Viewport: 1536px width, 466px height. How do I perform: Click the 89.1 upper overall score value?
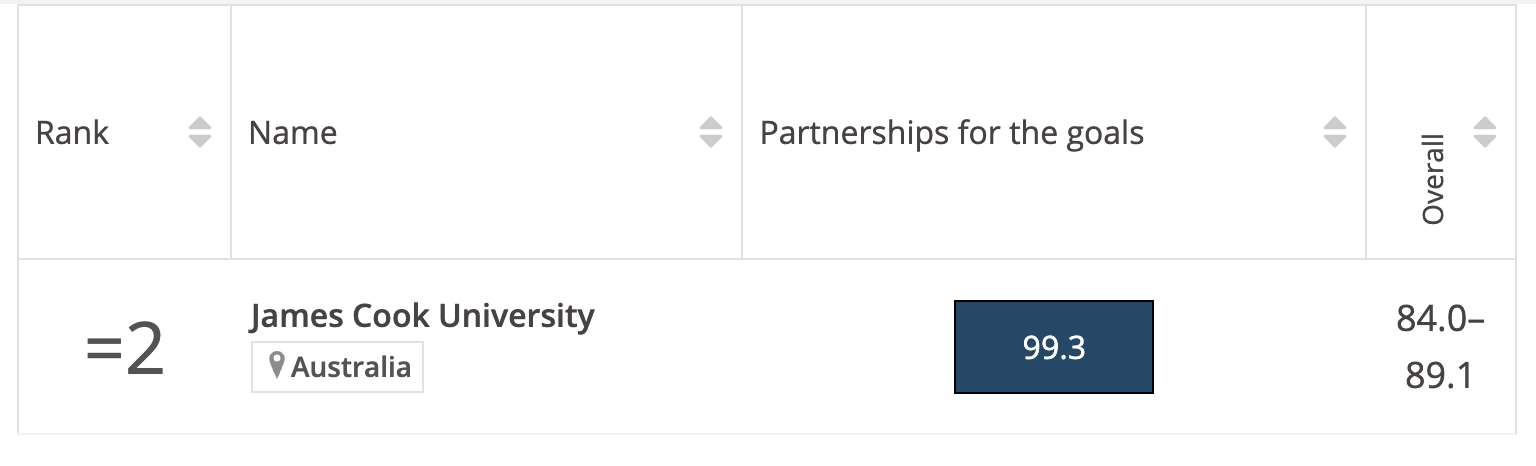click(x=1438, y=375)
